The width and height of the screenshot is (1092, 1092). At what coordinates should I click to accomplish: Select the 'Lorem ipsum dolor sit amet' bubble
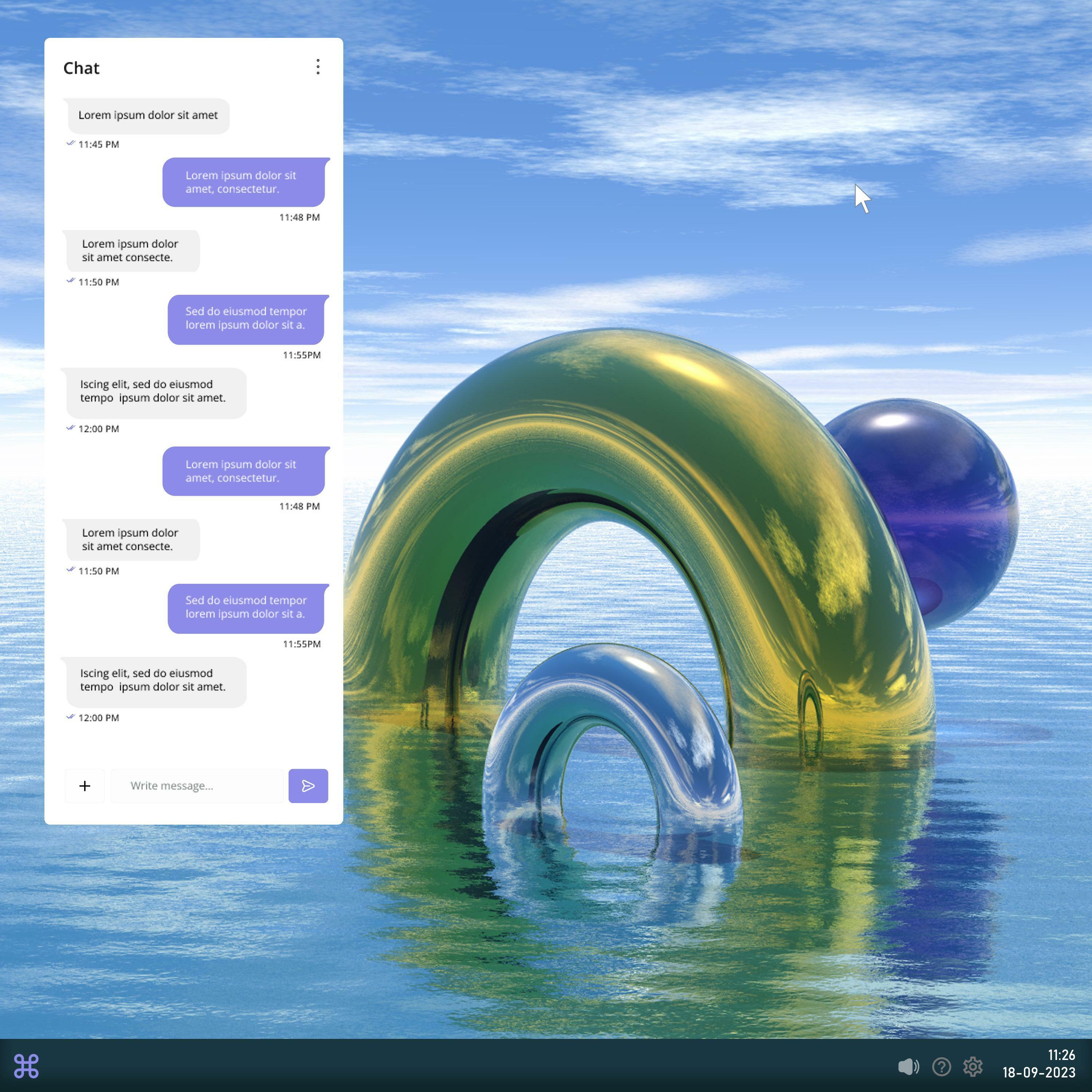click(x=148, y=115)
